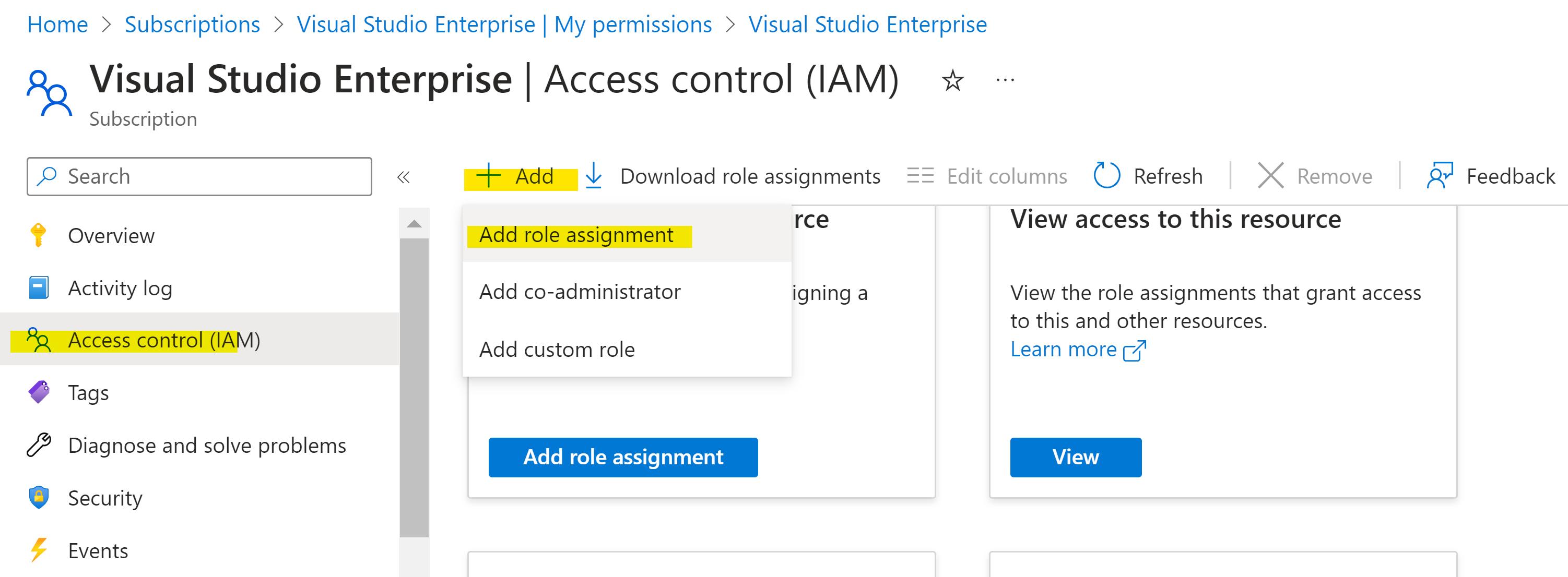Viewport: 1568px width, 577px height.
Task: Open Visual Studio Enterprise | My permissions breadcrumb
Action: [x=504, y=25]
